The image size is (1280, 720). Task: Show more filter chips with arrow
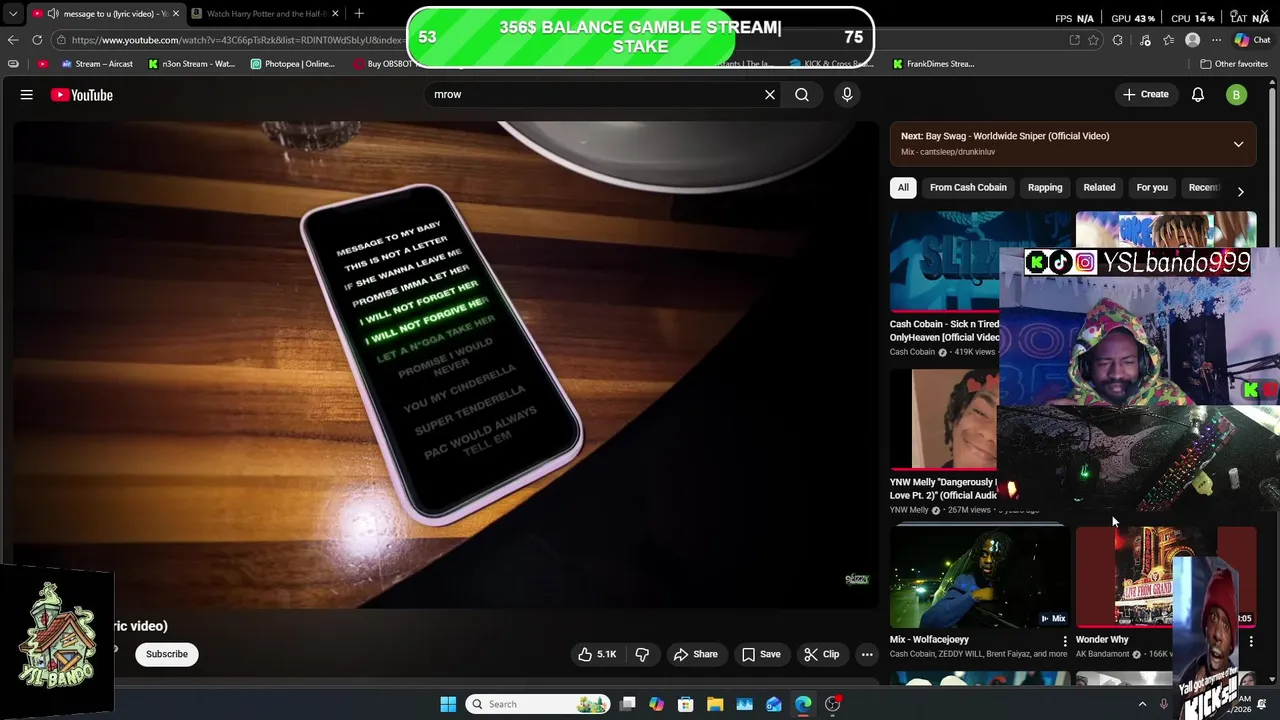(1240, 191)
